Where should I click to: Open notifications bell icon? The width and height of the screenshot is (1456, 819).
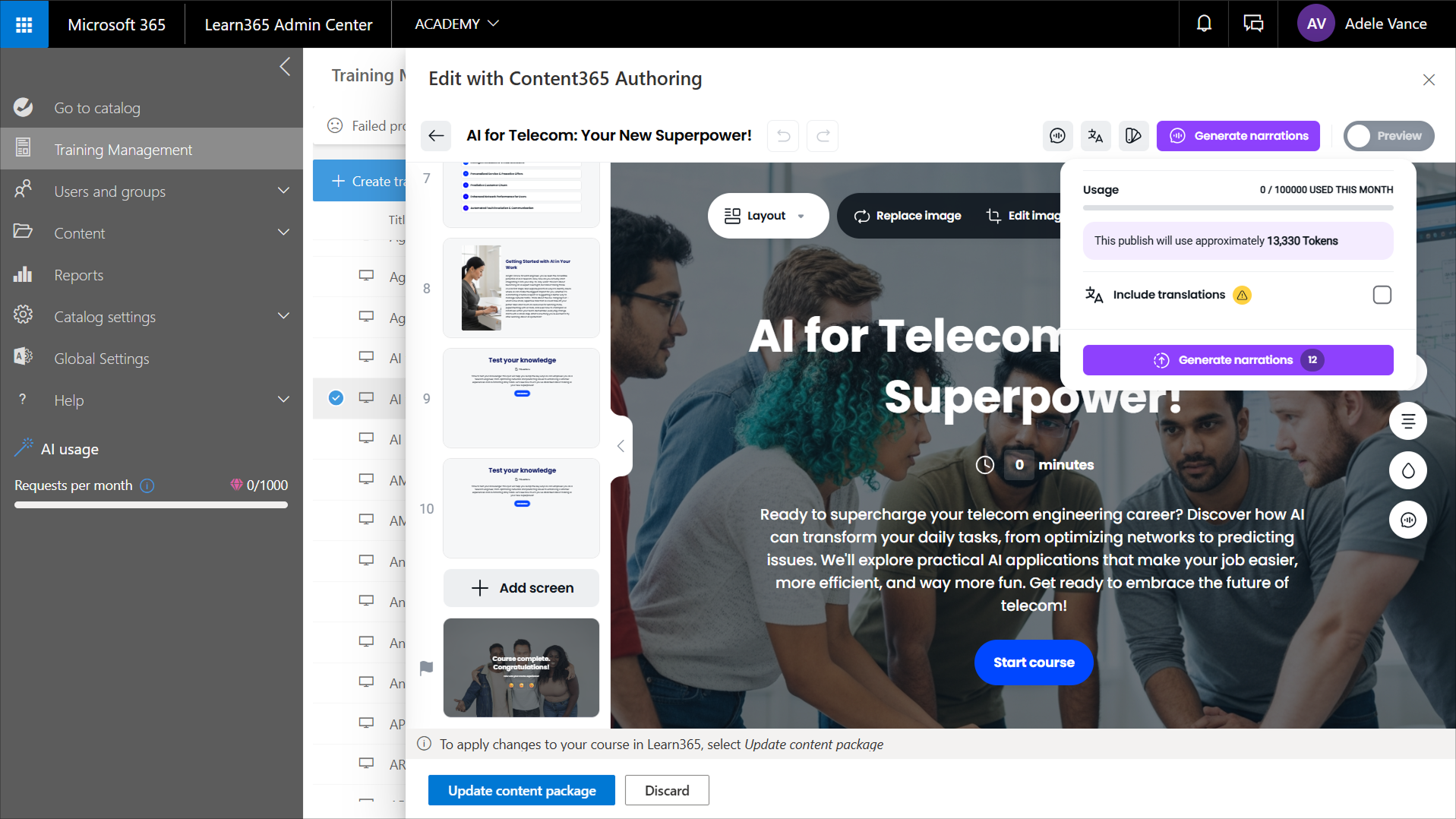click(1204, 24)
